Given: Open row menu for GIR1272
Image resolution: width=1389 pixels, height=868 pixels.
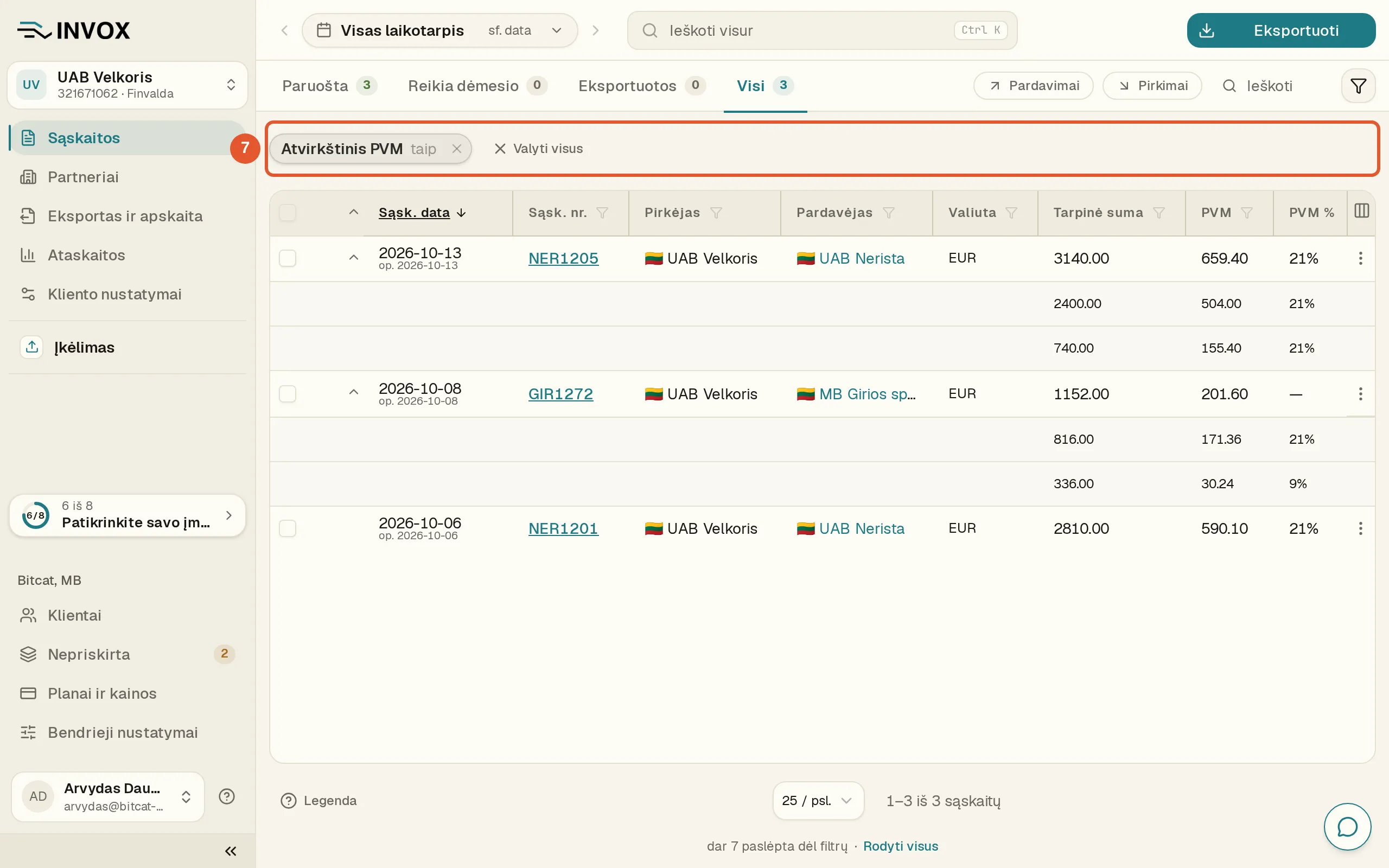Looking at the screenshot, I should [1360, 394].
